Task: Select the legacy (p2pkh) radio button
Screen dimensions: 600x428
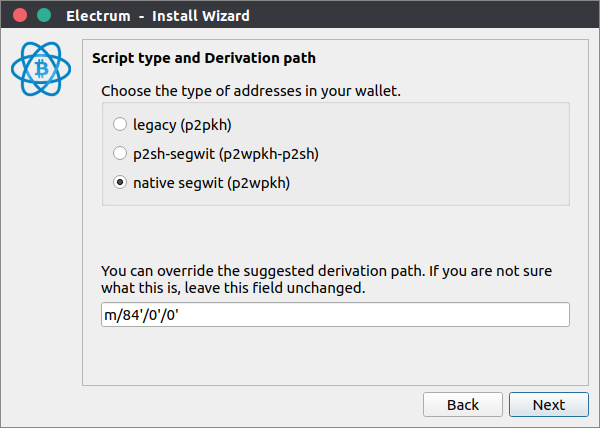Action: click(x=120, y=124)
